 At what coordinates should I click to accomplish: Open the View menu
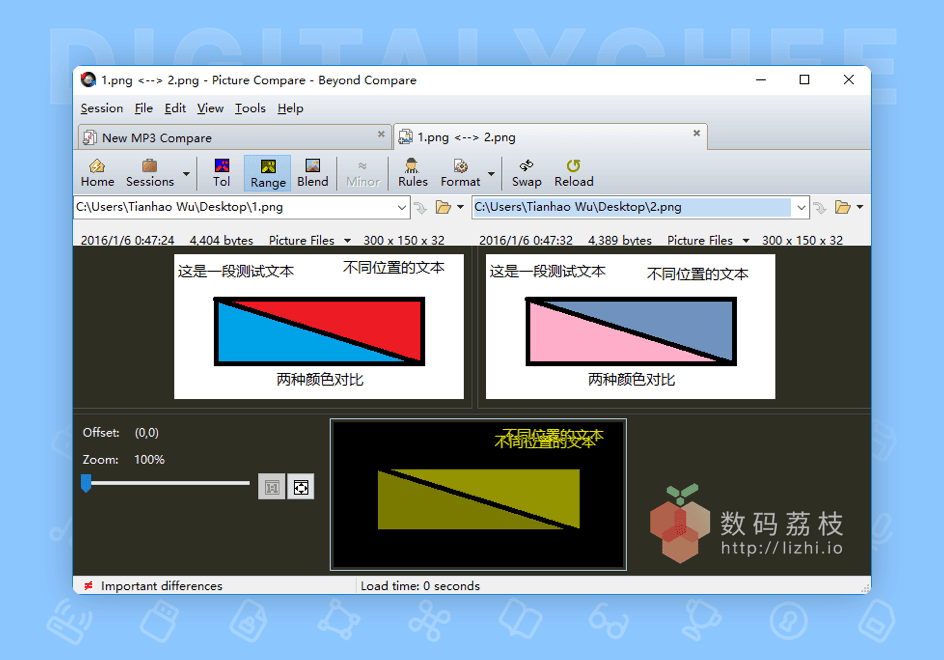point(210,108)
